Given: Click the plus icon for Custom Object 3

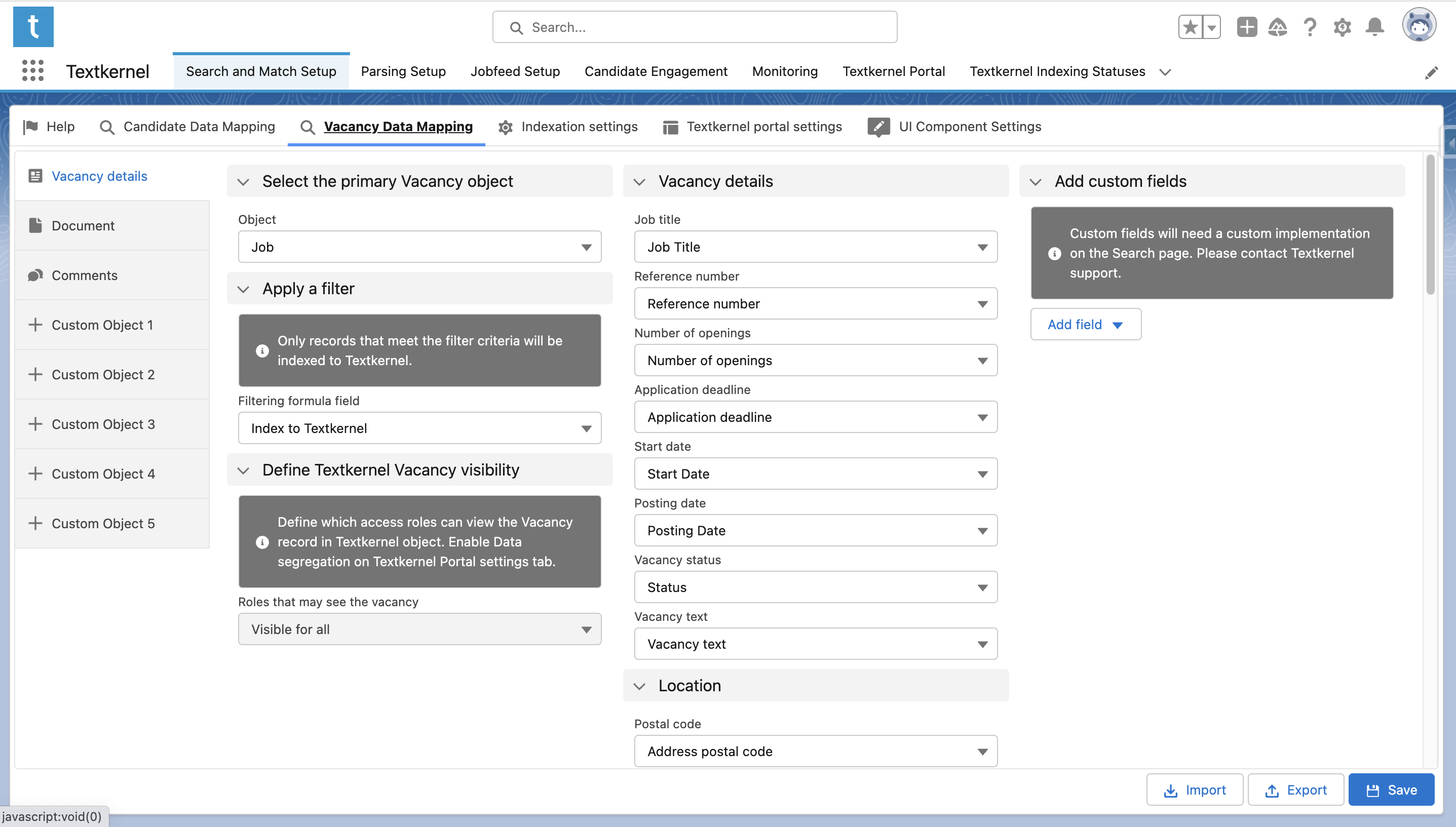Looking at the screenshot, I should point(35,424).
